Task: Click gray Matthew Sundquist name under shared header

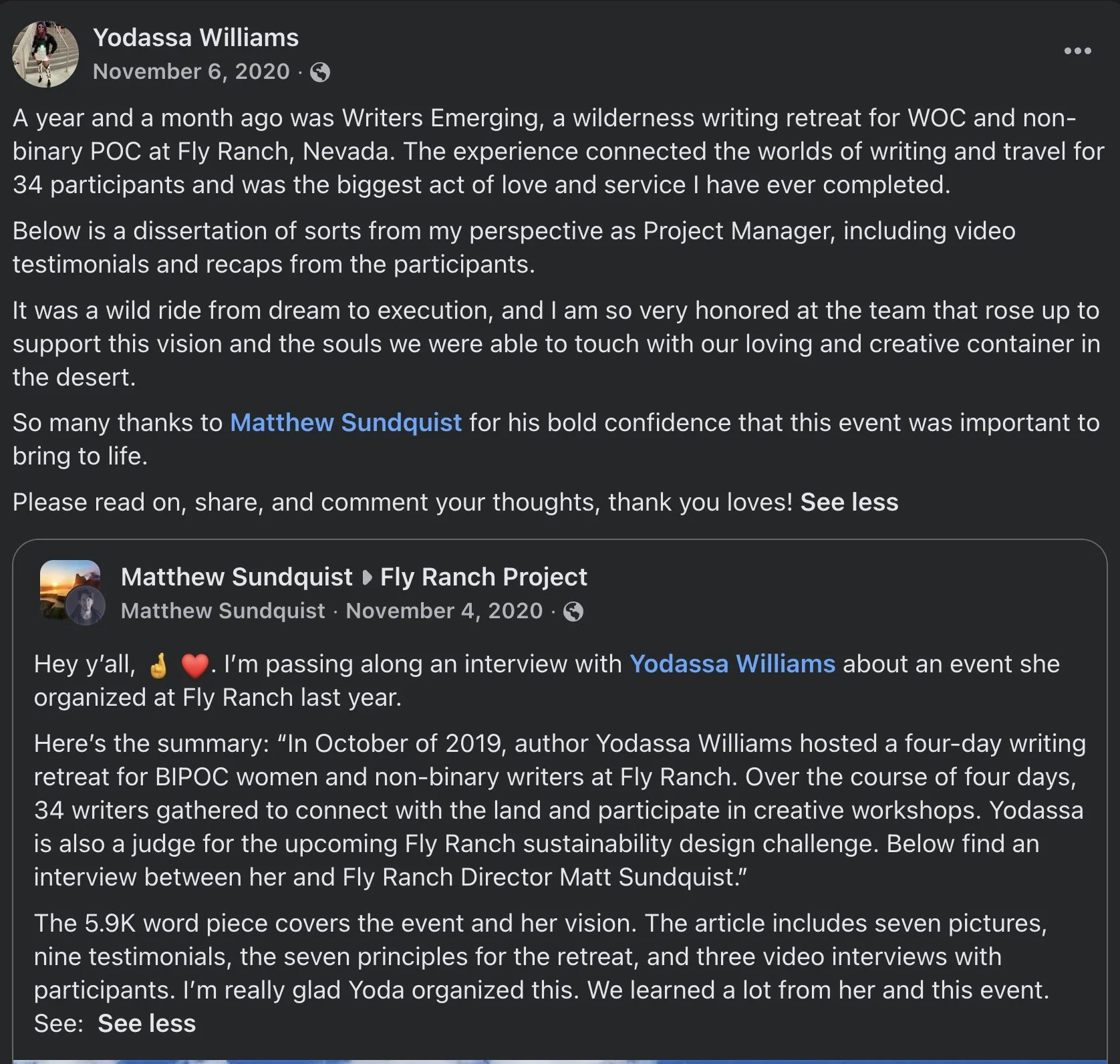Action: coord(223,611)
